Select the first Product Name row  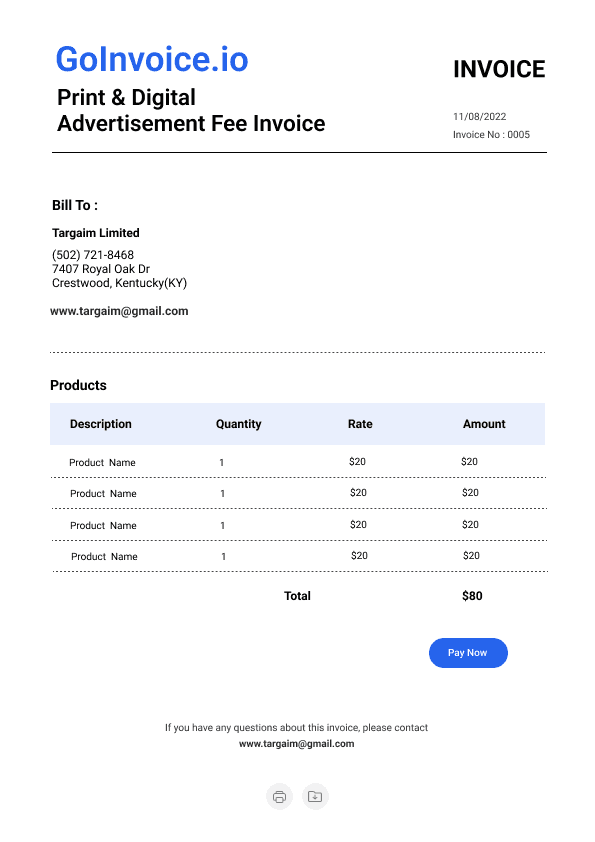point(298,462)
